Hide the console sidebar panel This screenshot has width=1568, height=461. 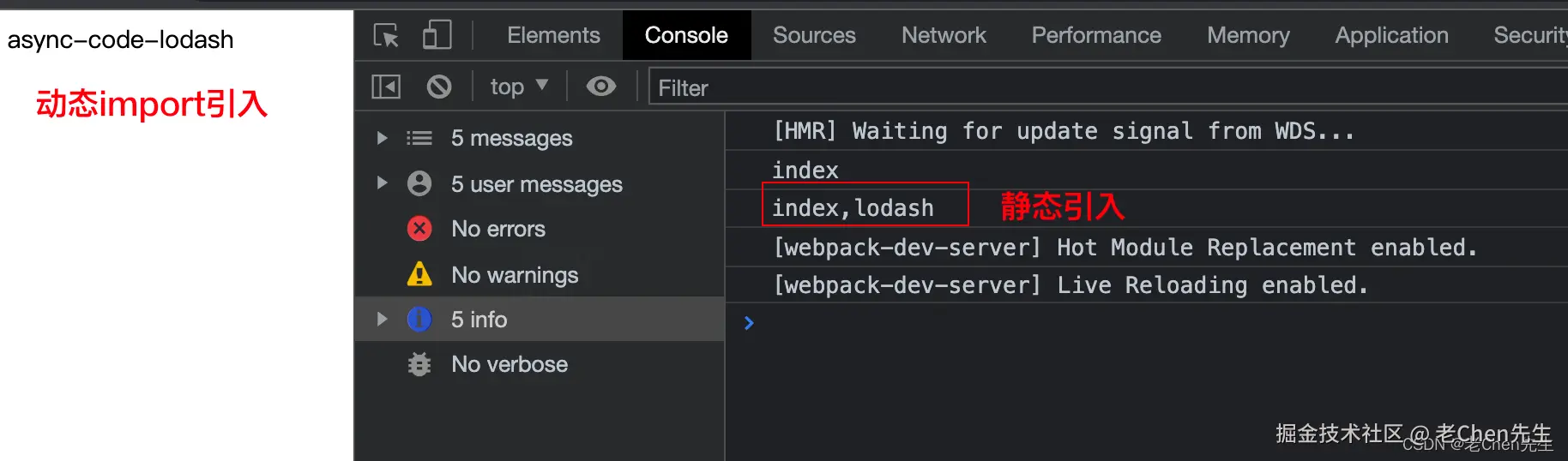coord(386,87)
